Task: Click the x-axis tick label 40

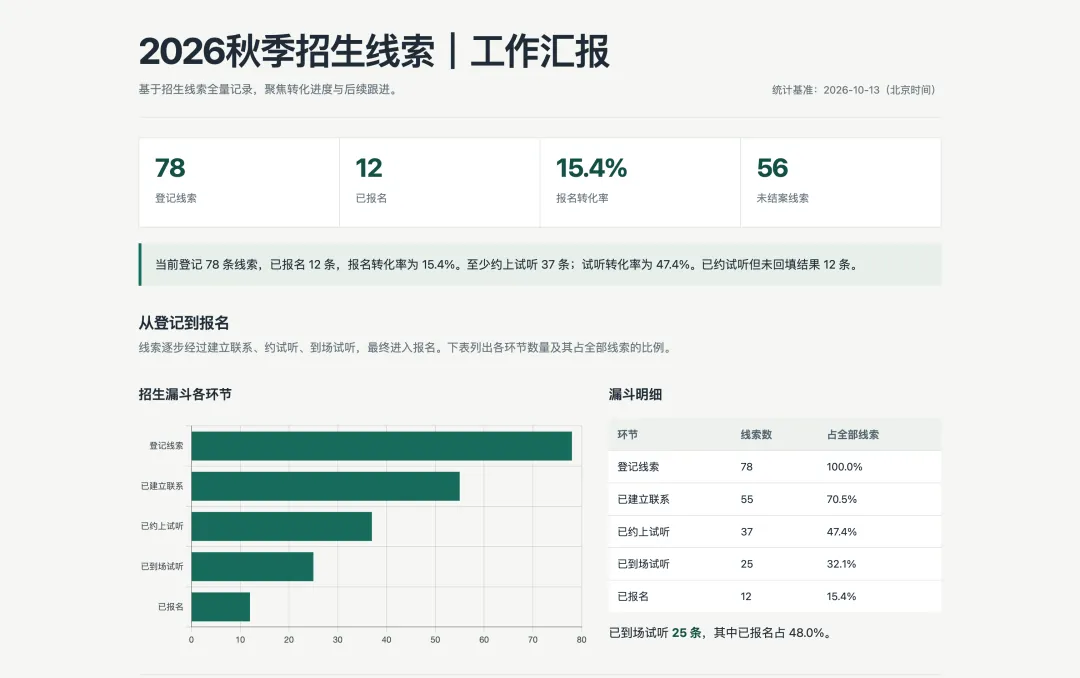Action: (386, 639)
